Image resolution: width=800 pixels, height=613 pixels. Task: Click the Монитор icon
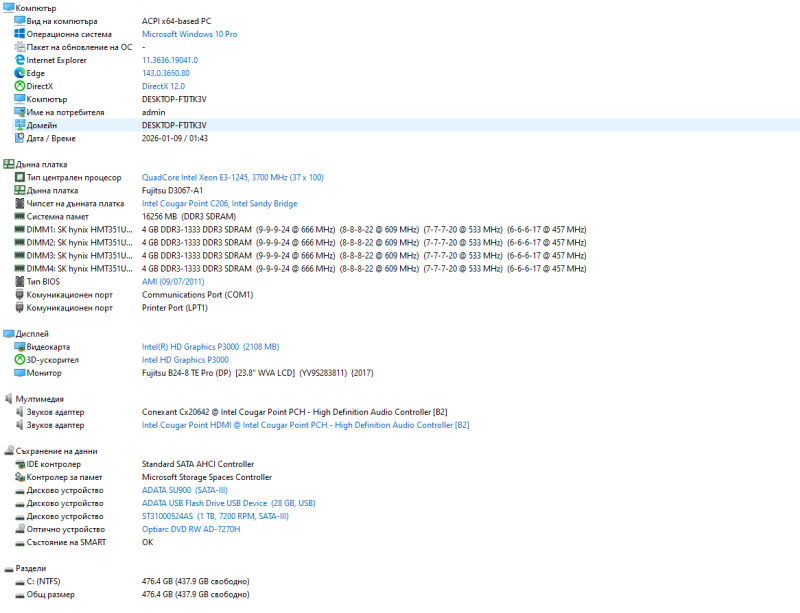click(19, 373)
